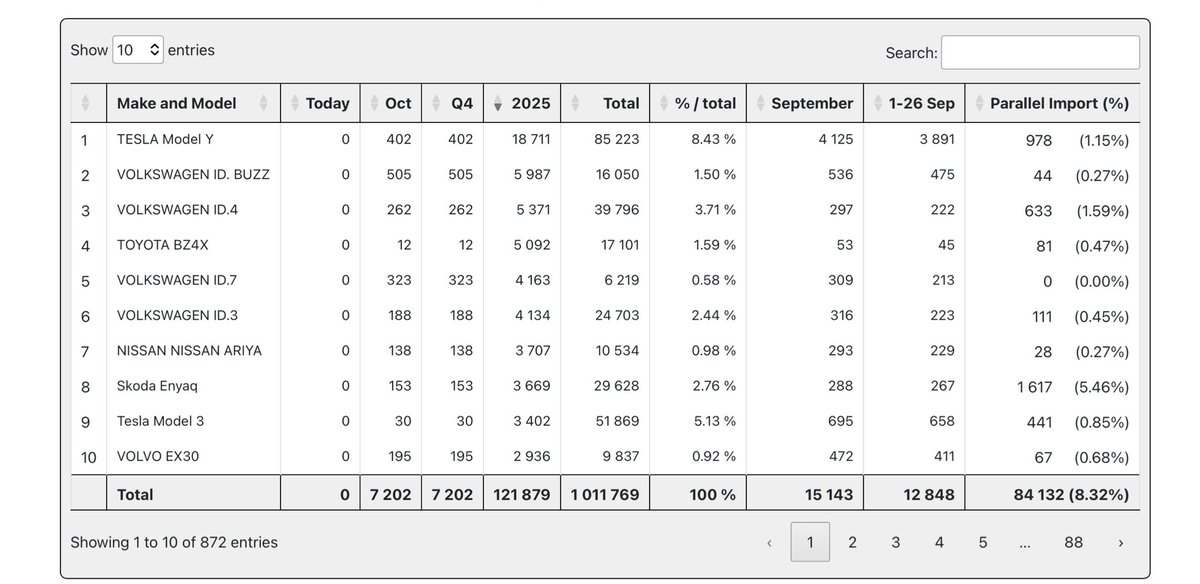Sort by the row number column arrows
This screenshot has height=584, width=1200.
[85, 103]
